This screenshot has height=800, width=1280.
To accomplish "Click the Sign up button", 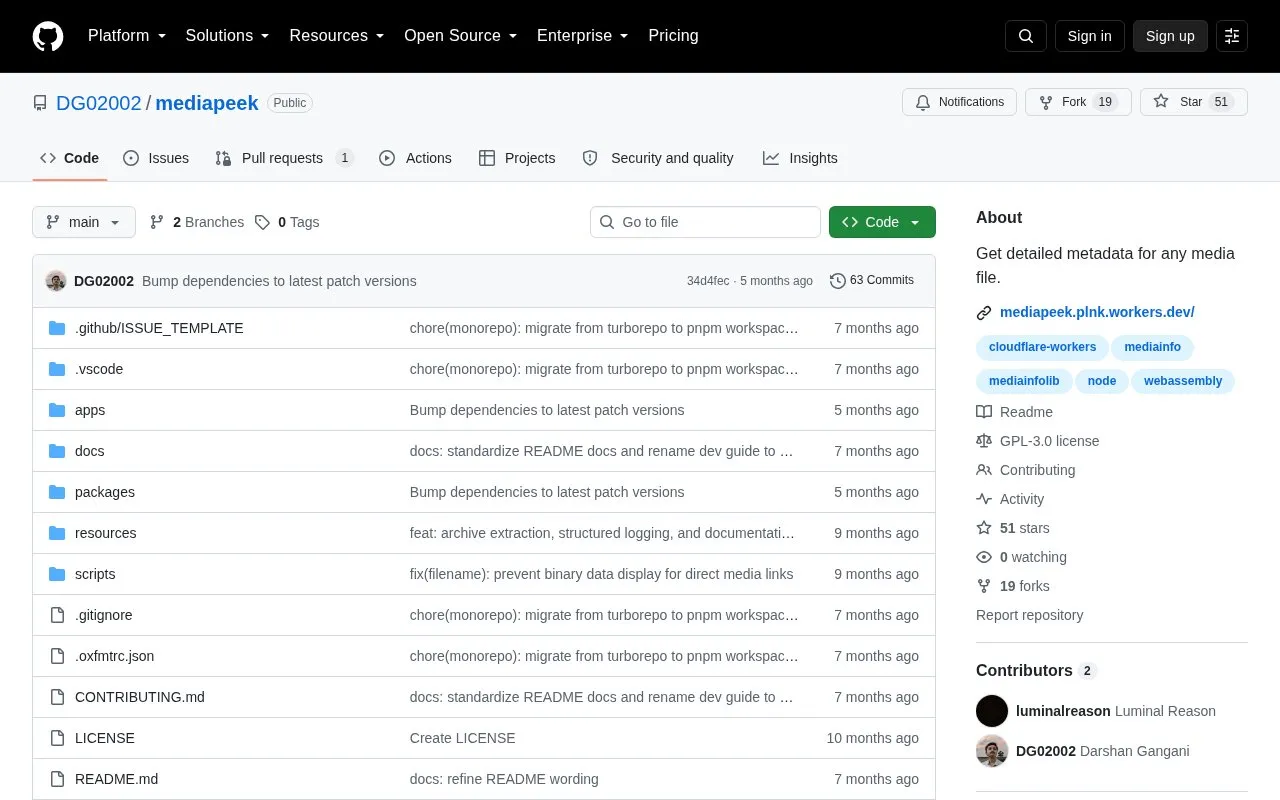I will point(1170,36).
